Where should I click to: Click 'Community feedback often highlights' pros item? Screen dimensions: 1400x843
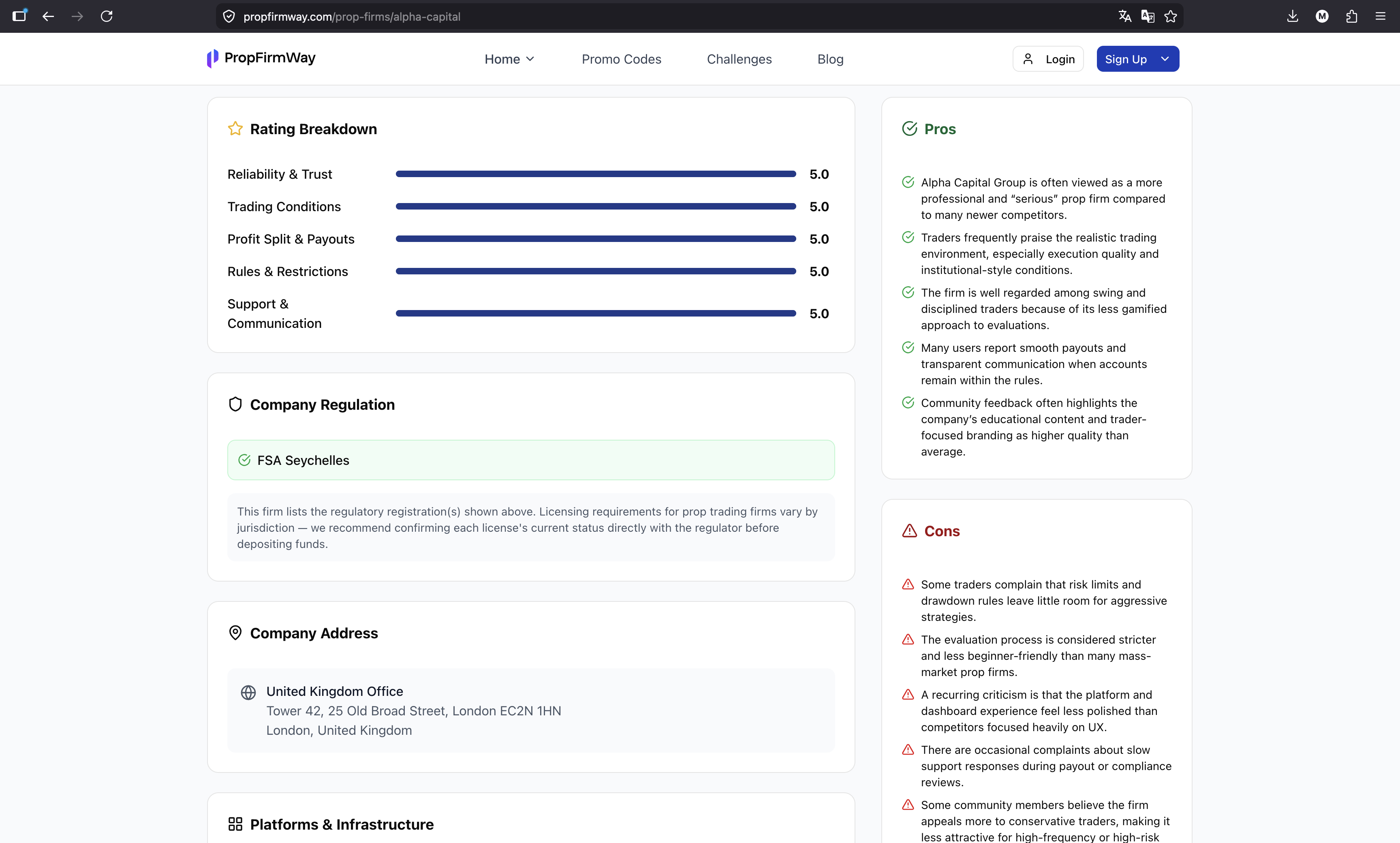[1034, 427]
